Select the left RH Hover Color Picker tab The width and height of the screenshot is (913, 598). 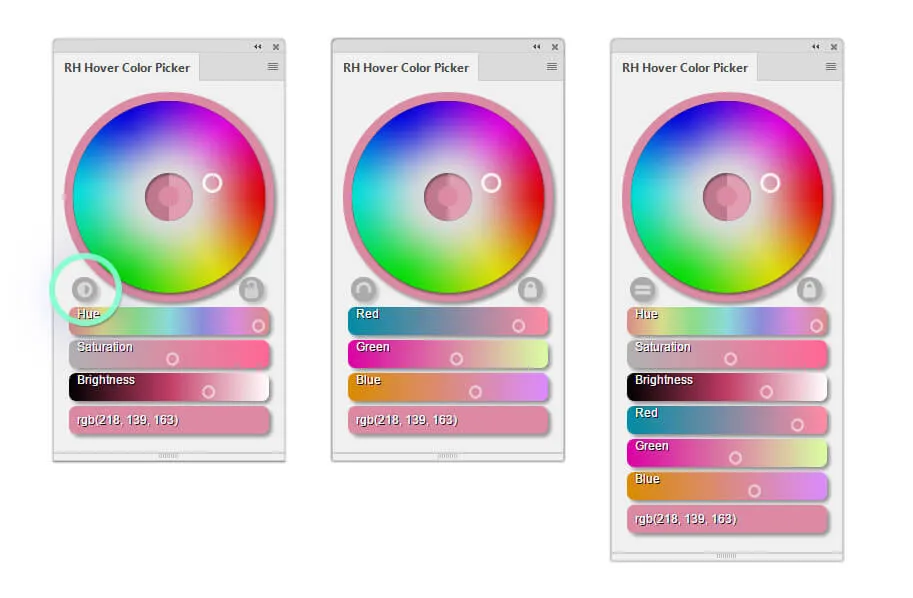click(127, 68)
